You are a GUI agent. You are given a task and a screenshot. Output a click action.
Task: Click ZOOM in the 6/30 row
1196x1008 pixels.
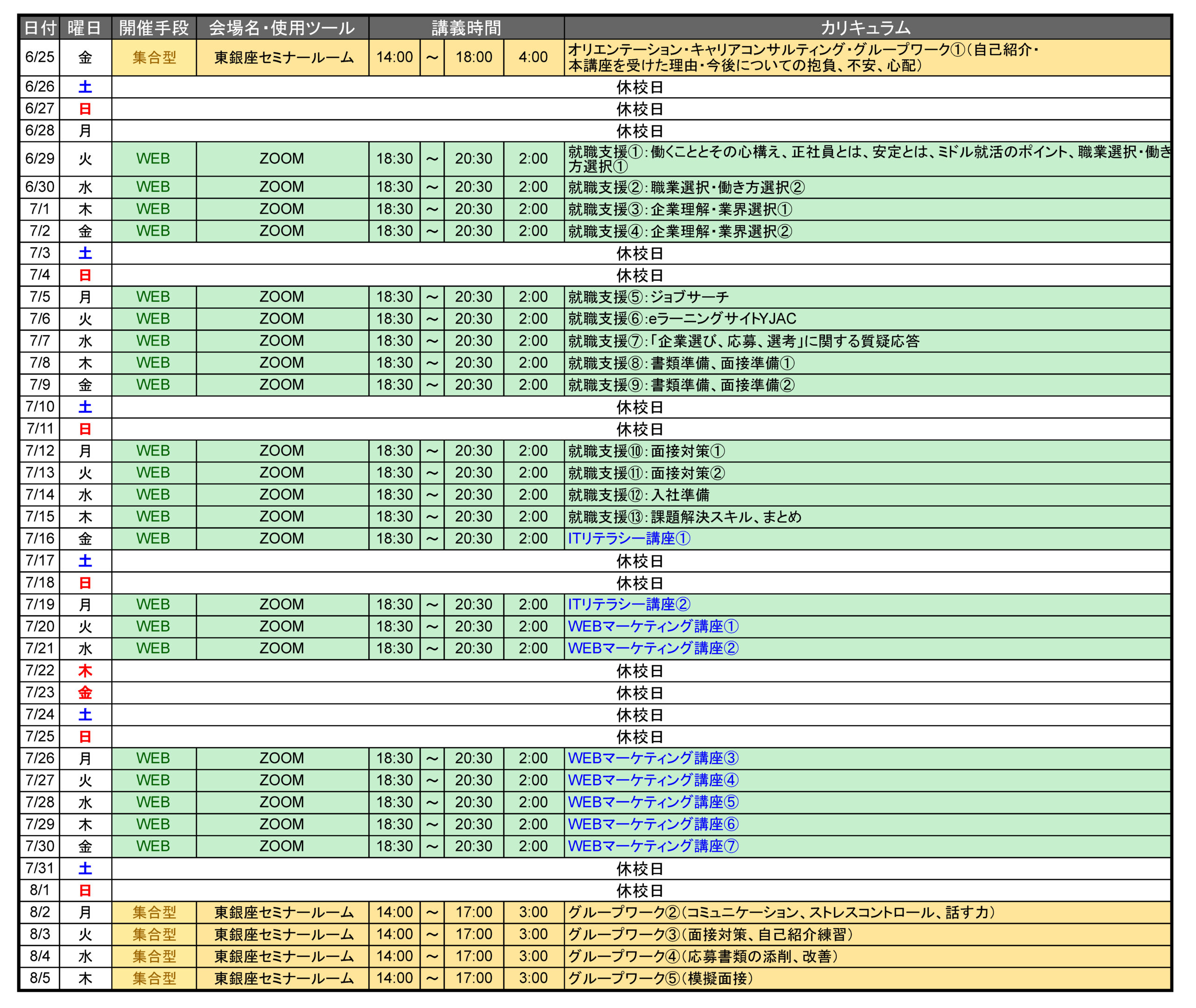282,187
